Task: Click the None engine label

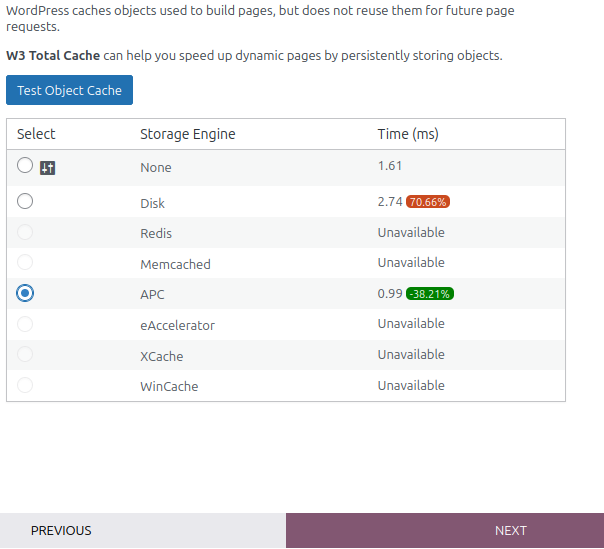Action: click(x=156, y=168)
